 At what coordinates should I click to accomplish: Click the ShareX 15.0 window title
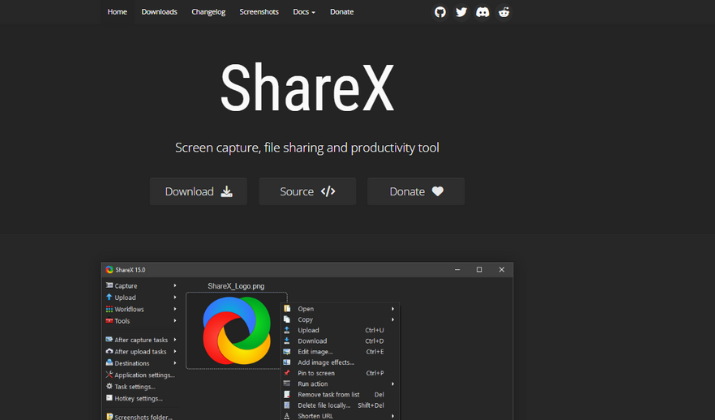pos(130,270)
